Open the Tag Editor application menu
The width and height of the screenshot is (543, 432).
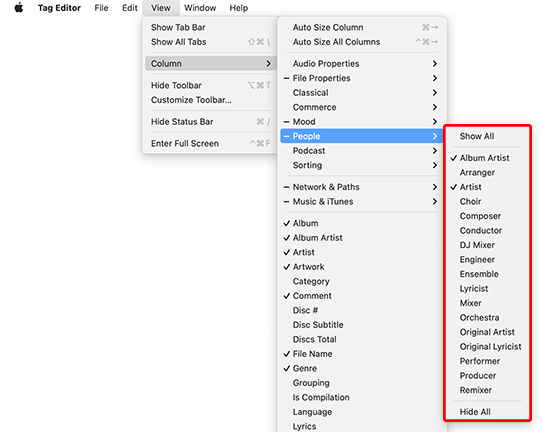[x=59, y=8]
